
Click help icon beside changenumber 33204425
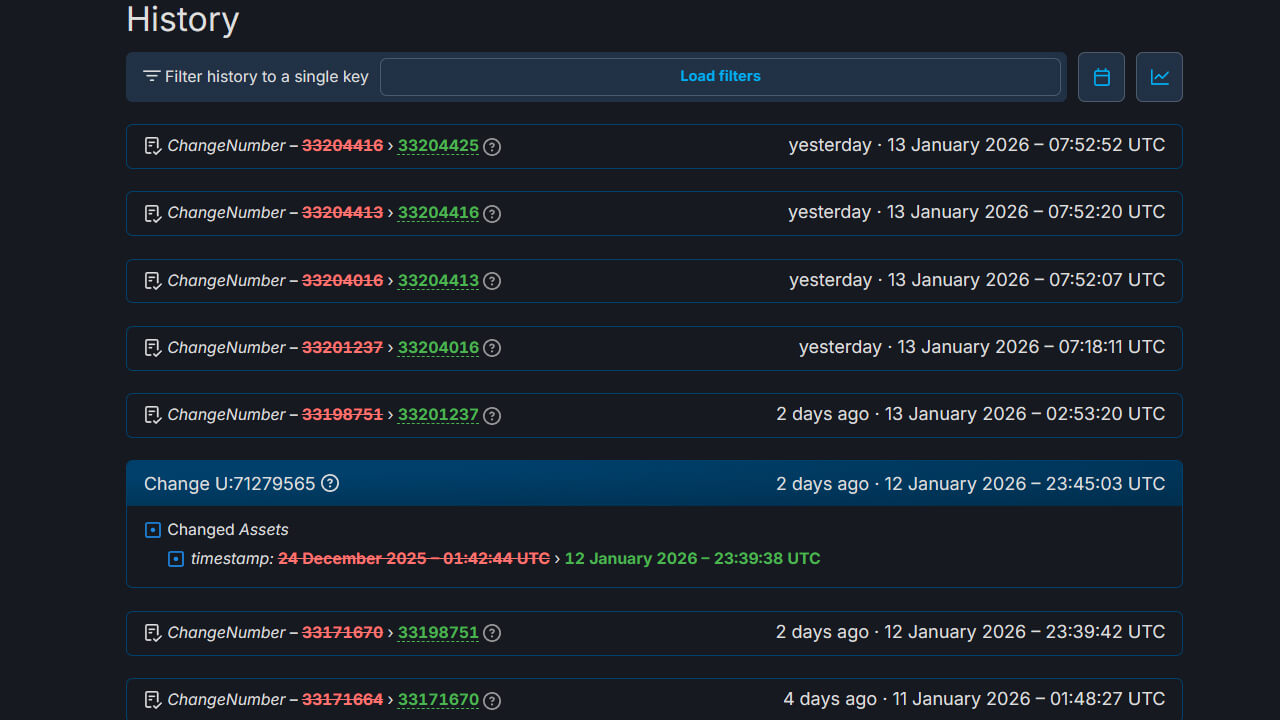[x=492, y=146]
